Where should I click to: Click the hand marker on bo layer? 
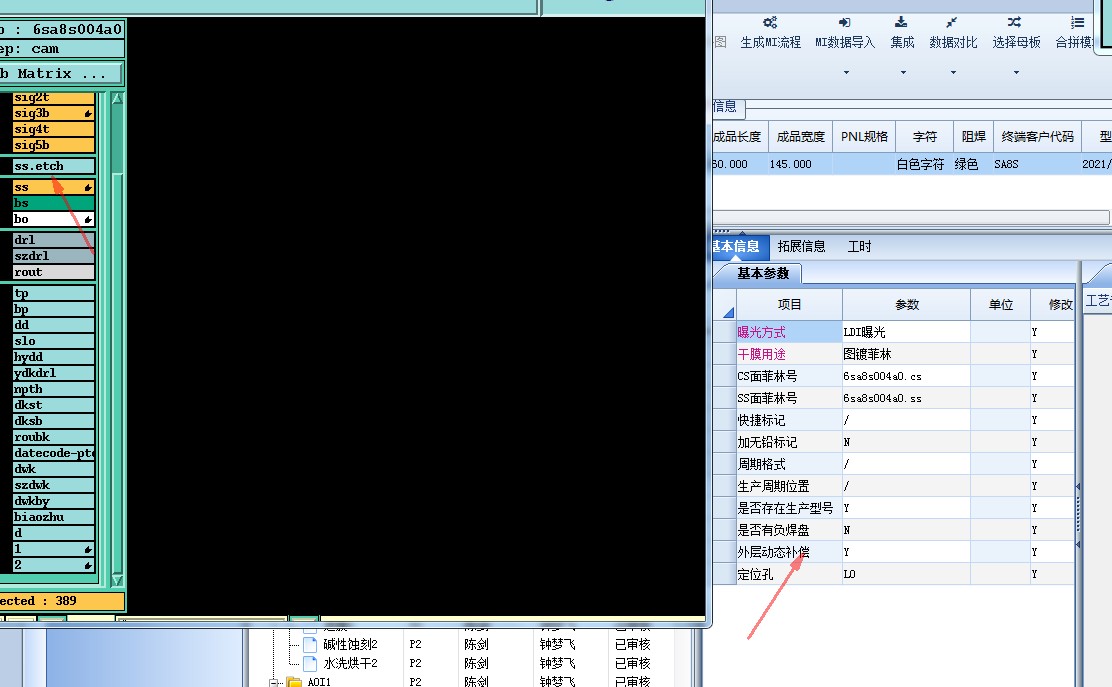88,220
